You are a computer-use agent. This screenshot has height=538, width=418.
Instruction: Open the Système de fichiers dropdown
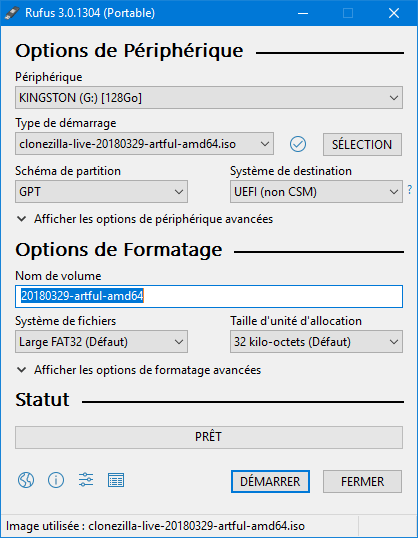click(x=101, y=341)
